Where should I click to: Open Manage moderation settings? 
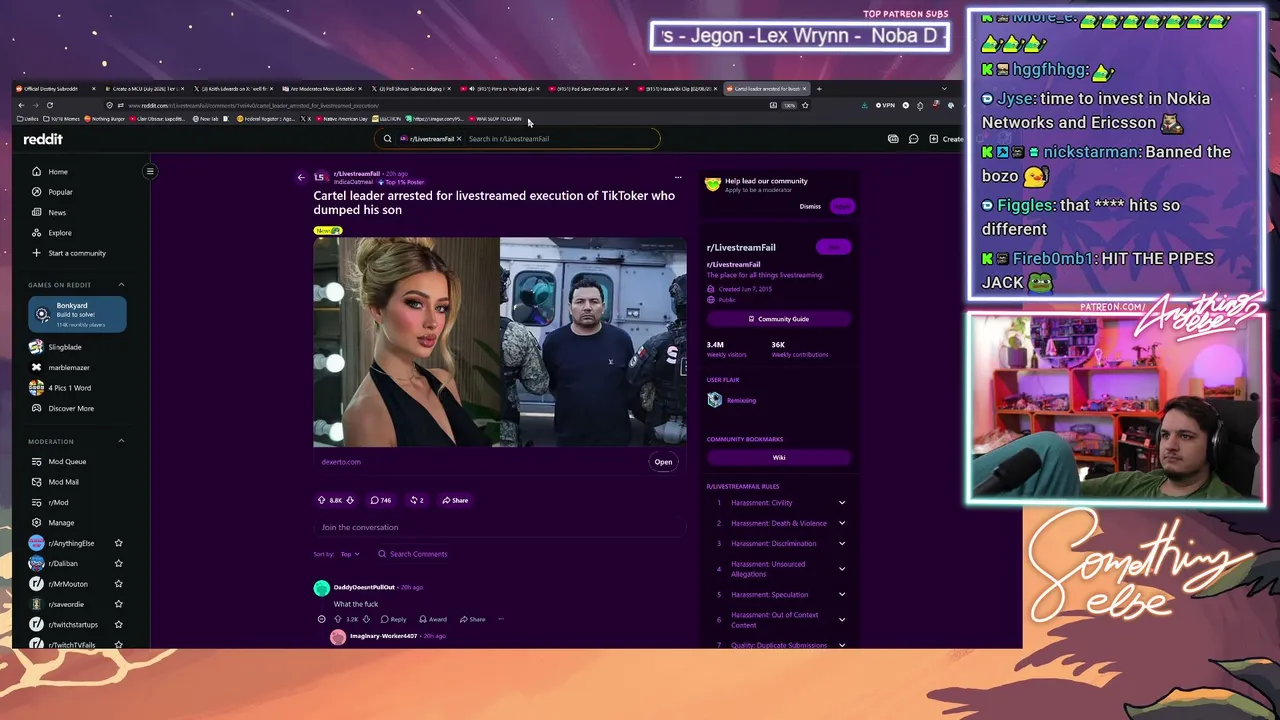point(61,523)
